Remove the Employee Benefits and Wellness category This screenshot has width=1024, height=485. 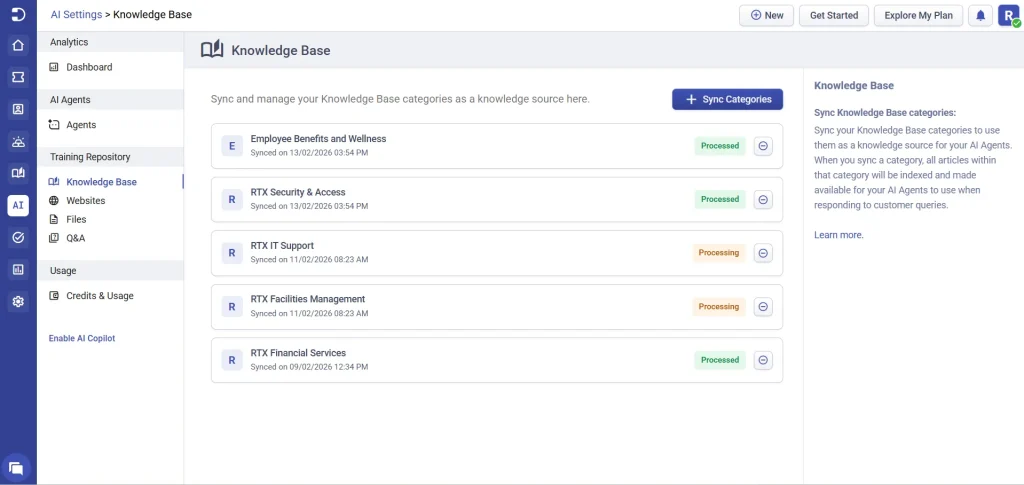pyautogui.click(x=763, y=146)
